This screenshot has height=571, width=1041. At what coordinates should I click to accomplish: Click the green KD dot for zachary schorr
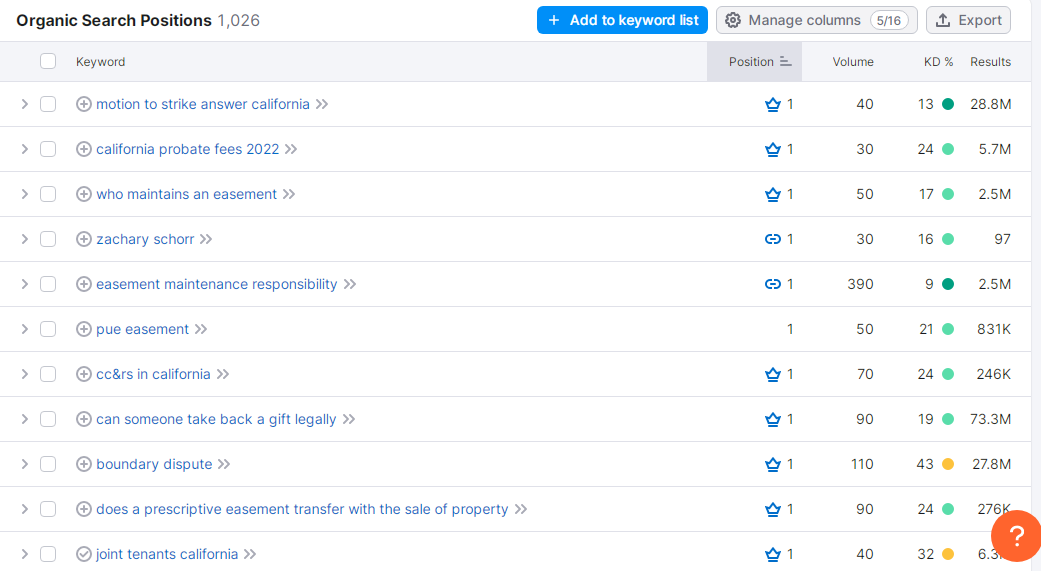[948, 239]
